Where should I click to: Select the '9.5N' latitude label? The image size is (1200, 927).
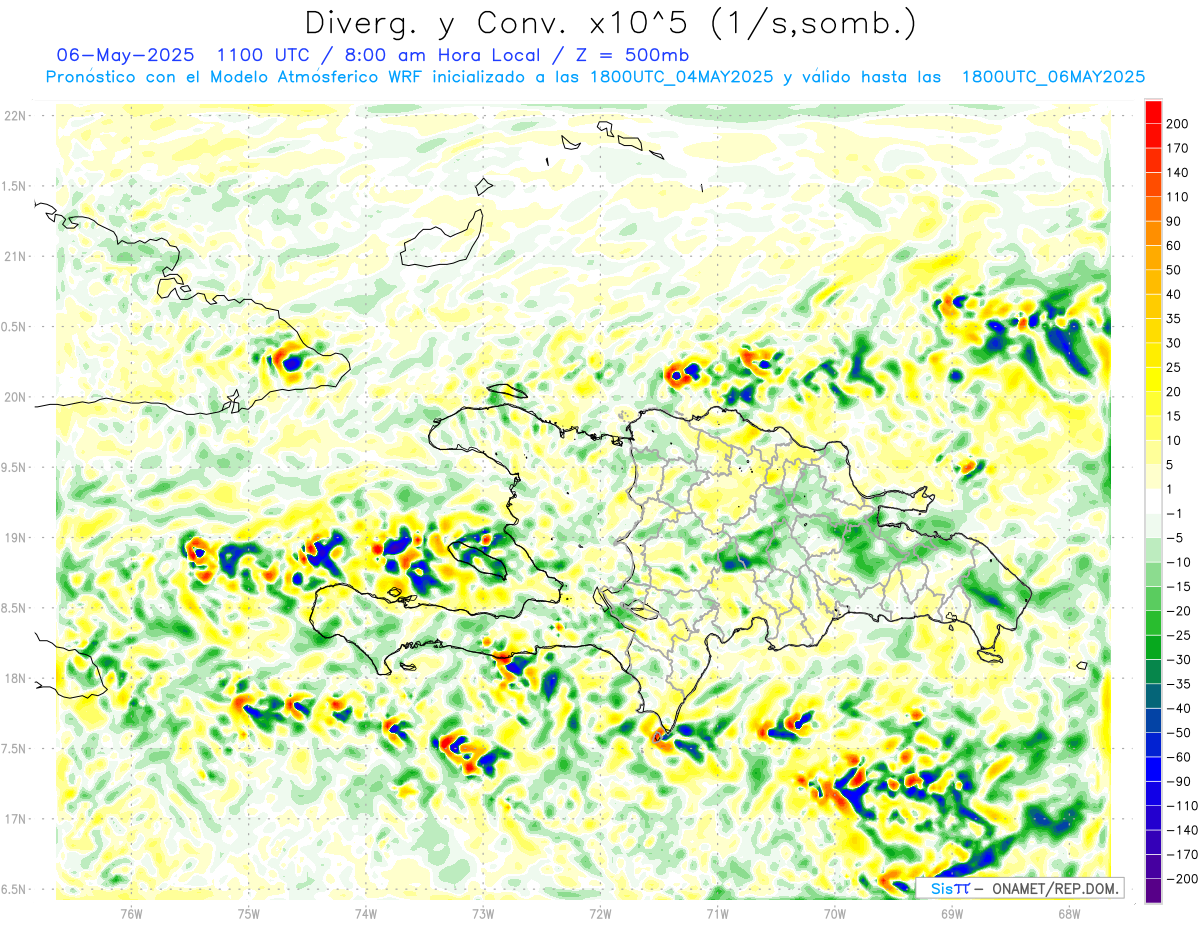[x=14, y=467]
